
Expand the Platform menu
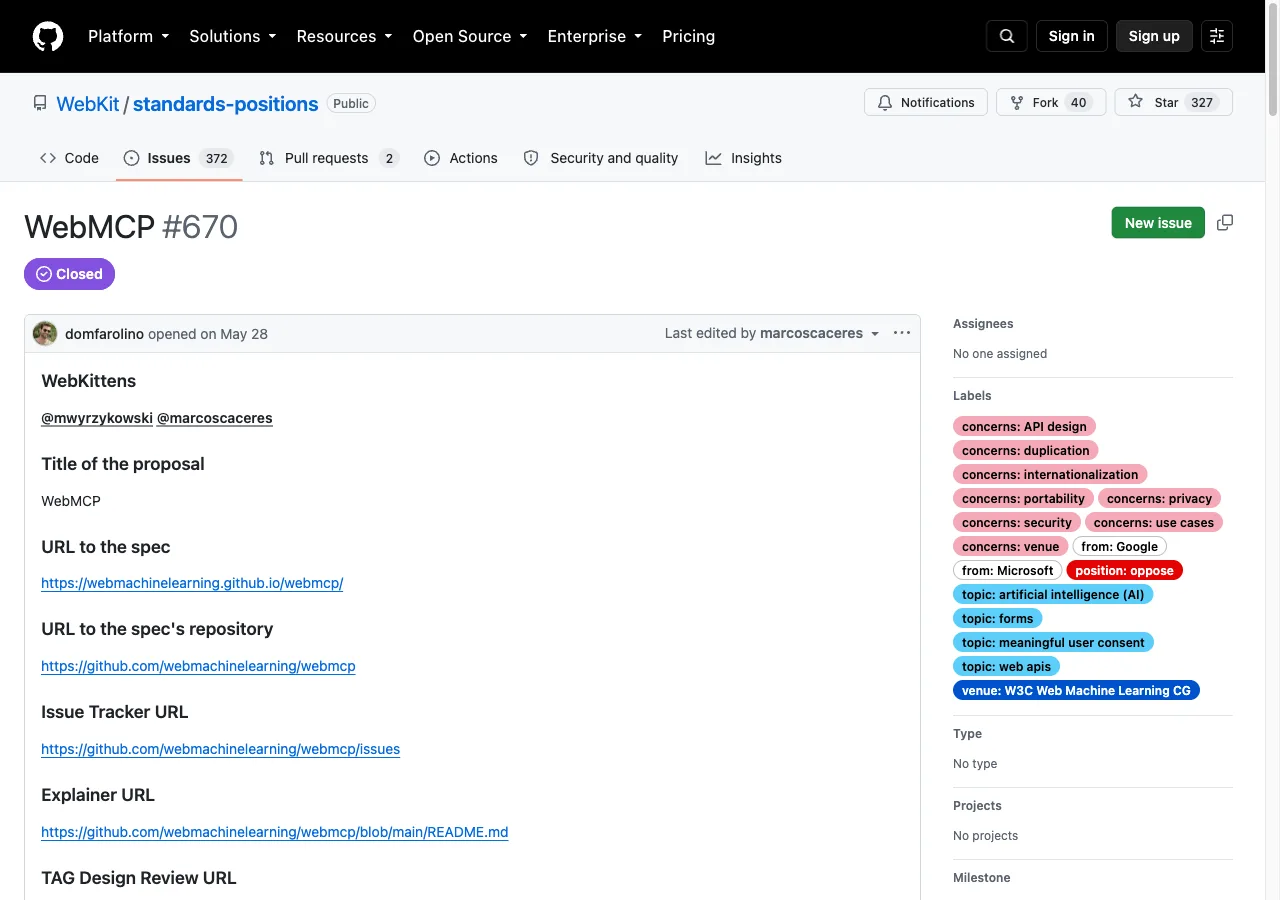click(129, 36)
